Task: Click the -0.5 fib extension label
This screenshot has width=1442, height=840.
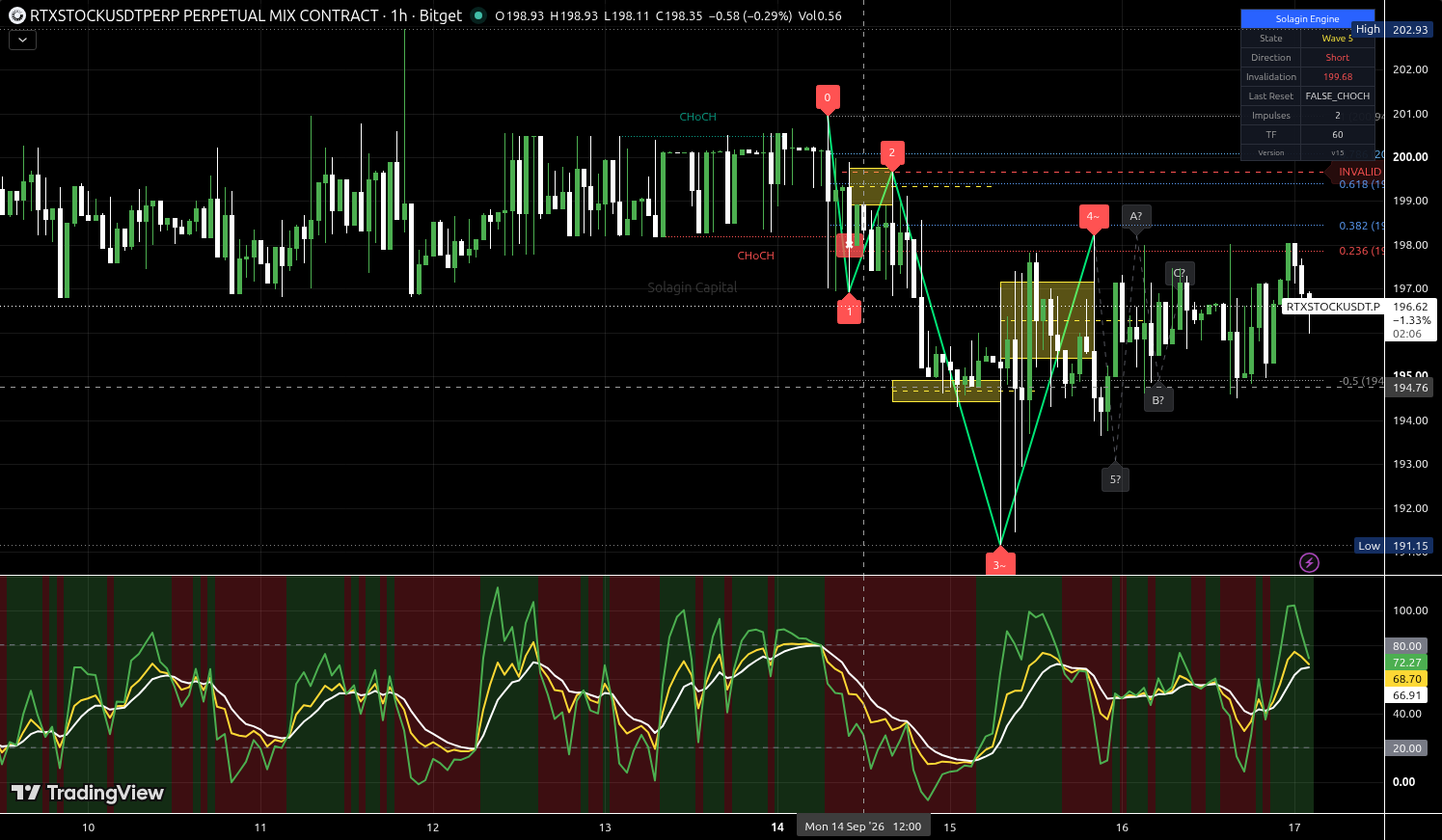Action: [x=1361, y=381]
